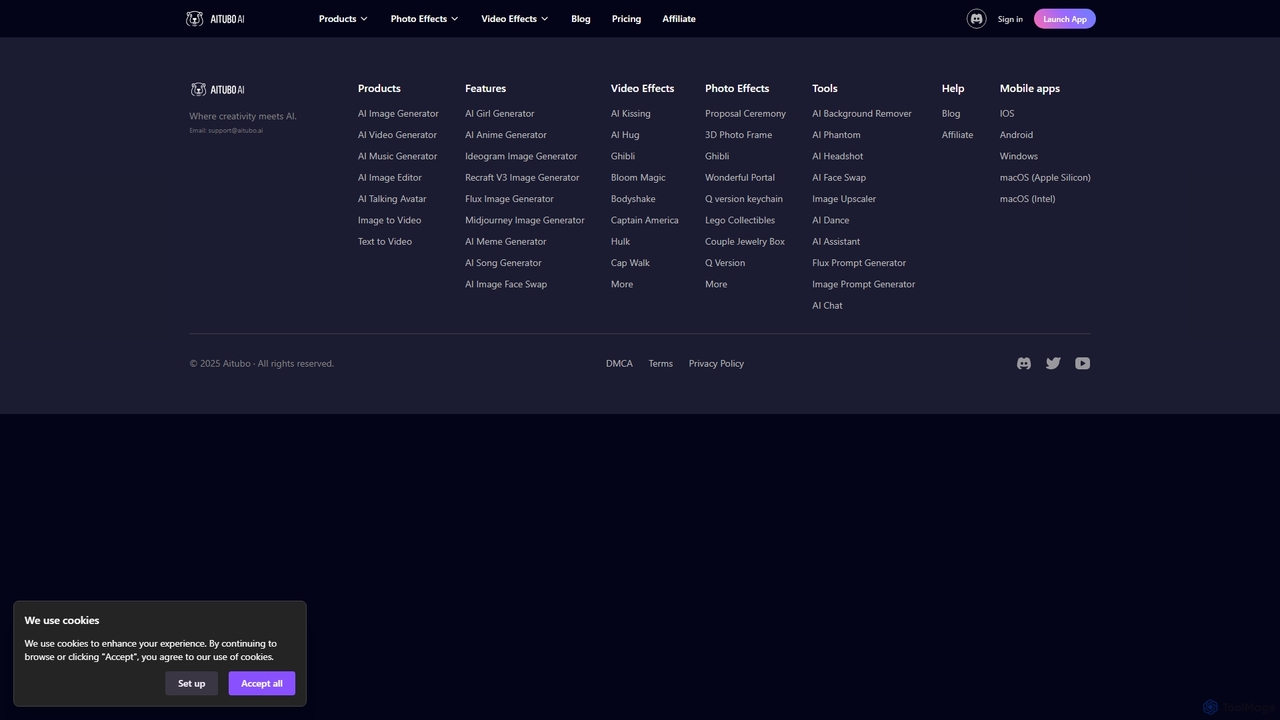The width and height of the screenshot is (1280, 720).
Task: Open the Discord icon in the footer
Action: (1024, 364)
